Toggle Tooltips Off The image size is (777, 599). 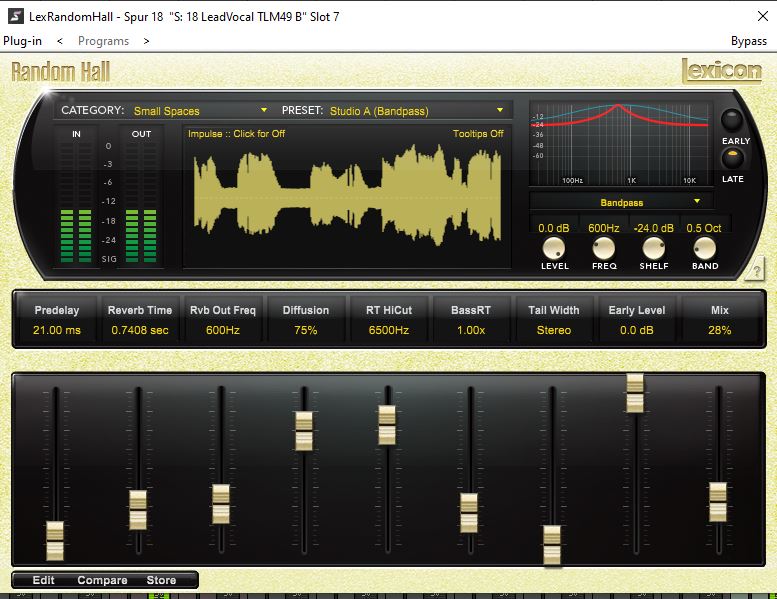click(478, 133)
